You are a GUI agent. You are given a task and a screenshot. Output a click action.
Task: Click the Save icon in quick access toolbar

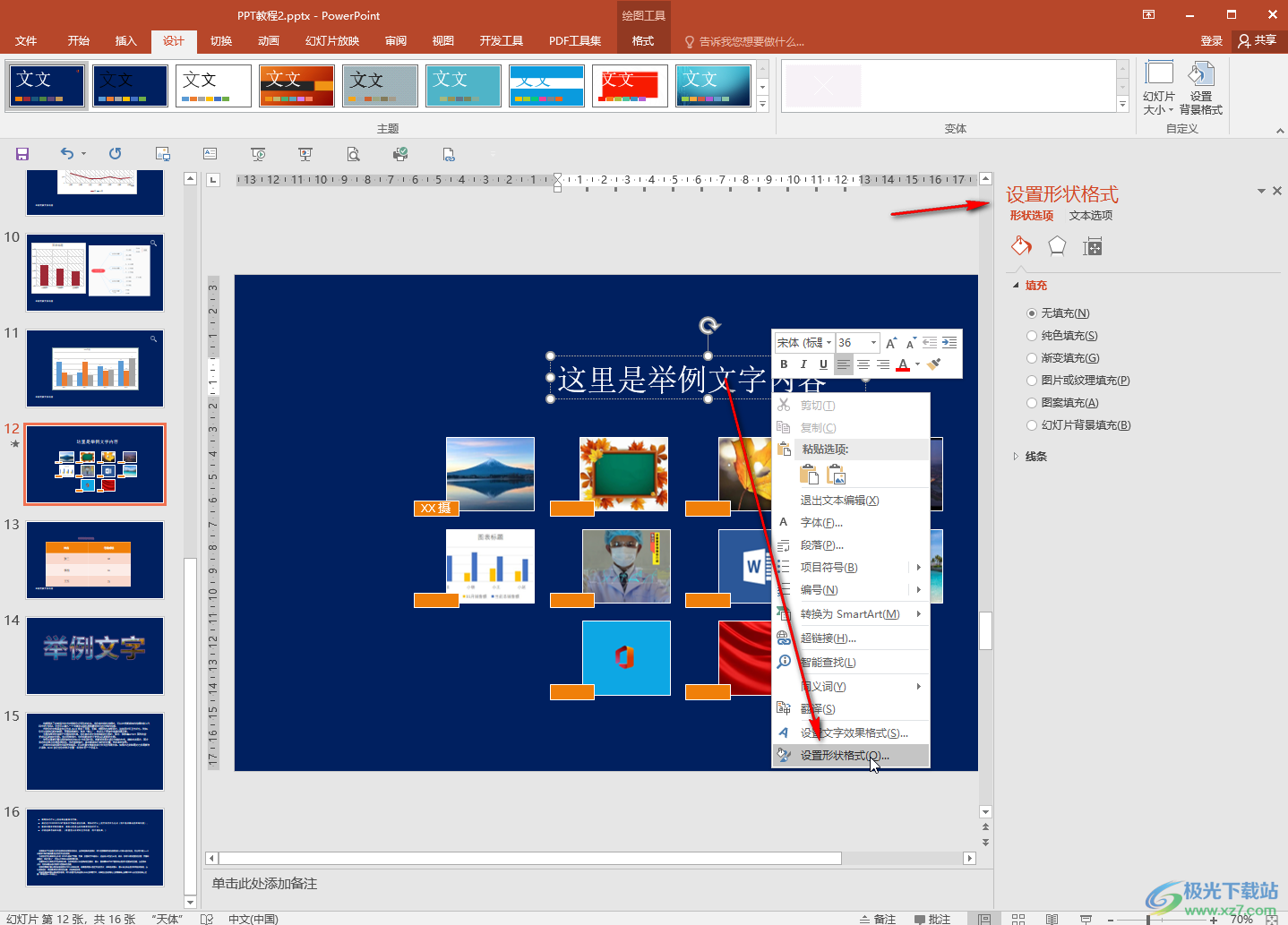tap(22, 154)
